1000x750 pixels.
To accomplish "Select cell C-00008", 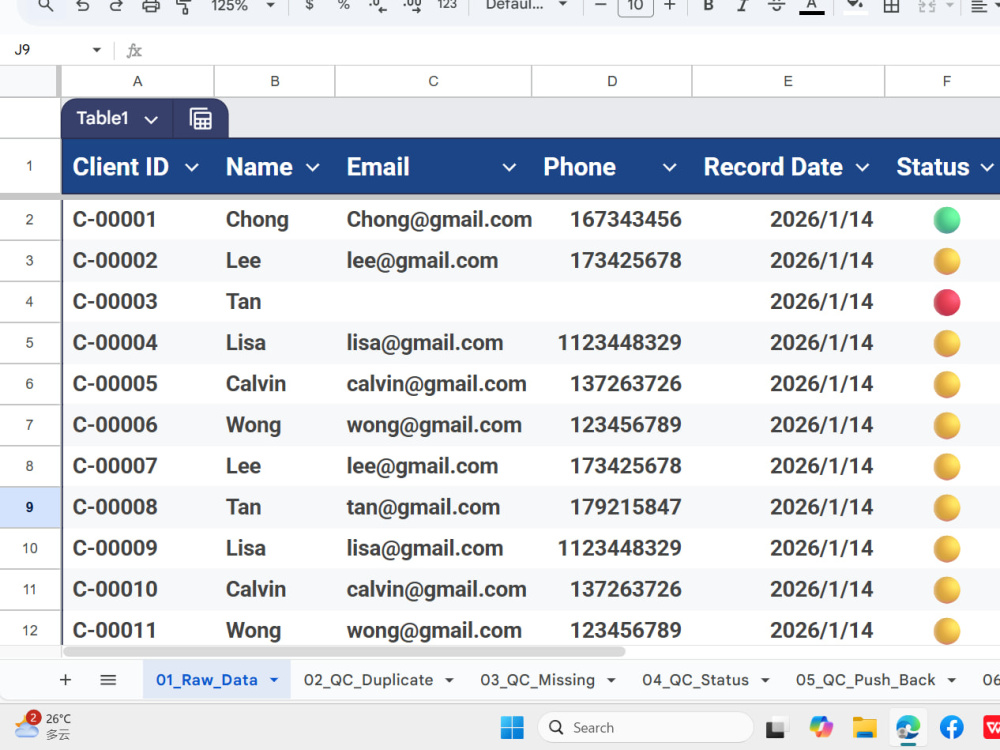I will pos(137,507).
